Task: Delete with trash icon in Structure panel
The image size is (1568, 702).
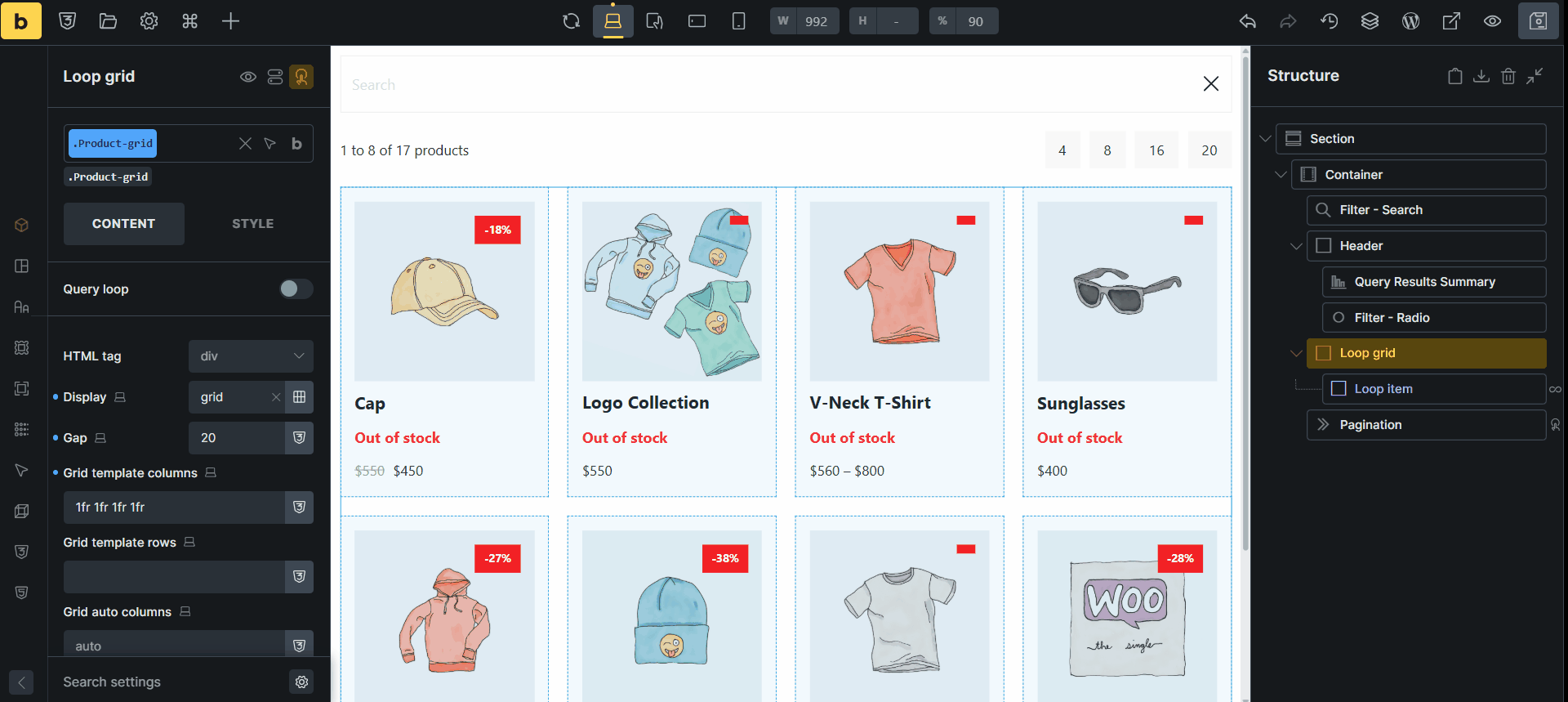Action: tap(1508, 76)
